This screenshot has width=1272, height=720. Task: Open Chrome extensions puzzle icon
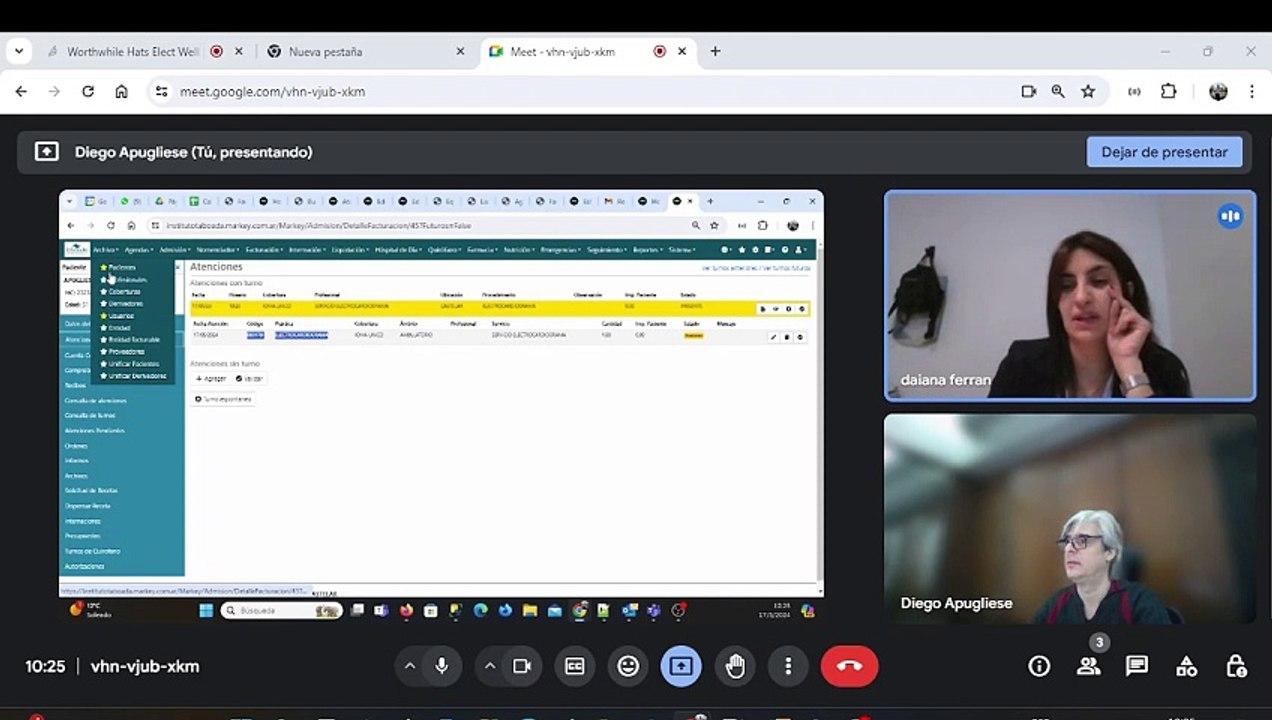(x=1168, y=91)
